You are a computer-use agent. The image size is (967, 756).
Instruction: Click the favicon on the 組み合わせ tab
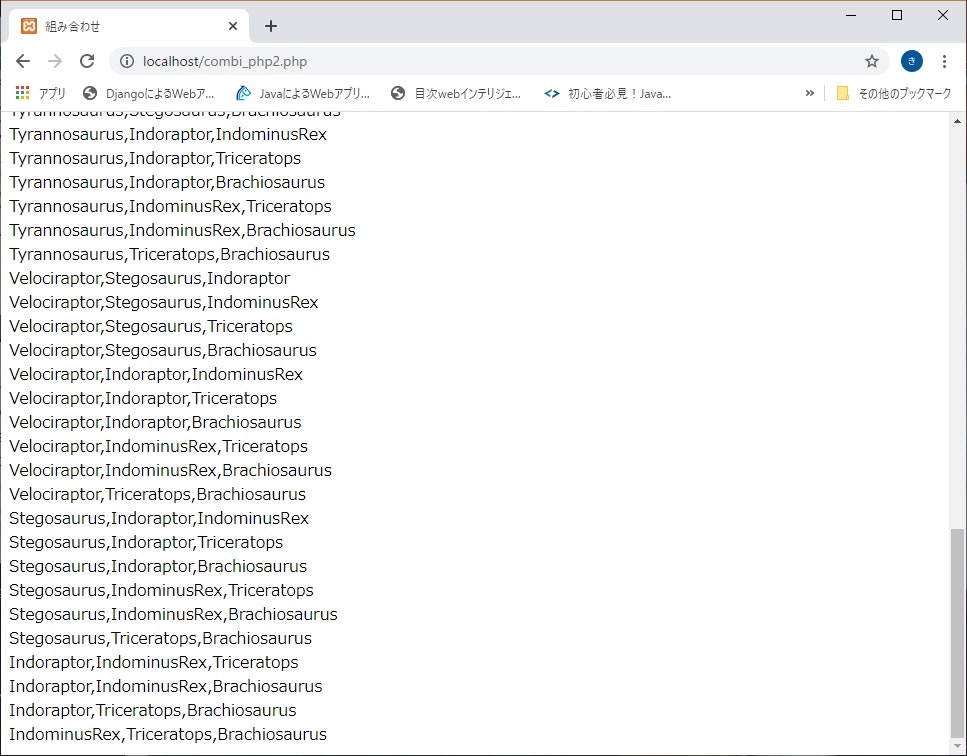28,25
